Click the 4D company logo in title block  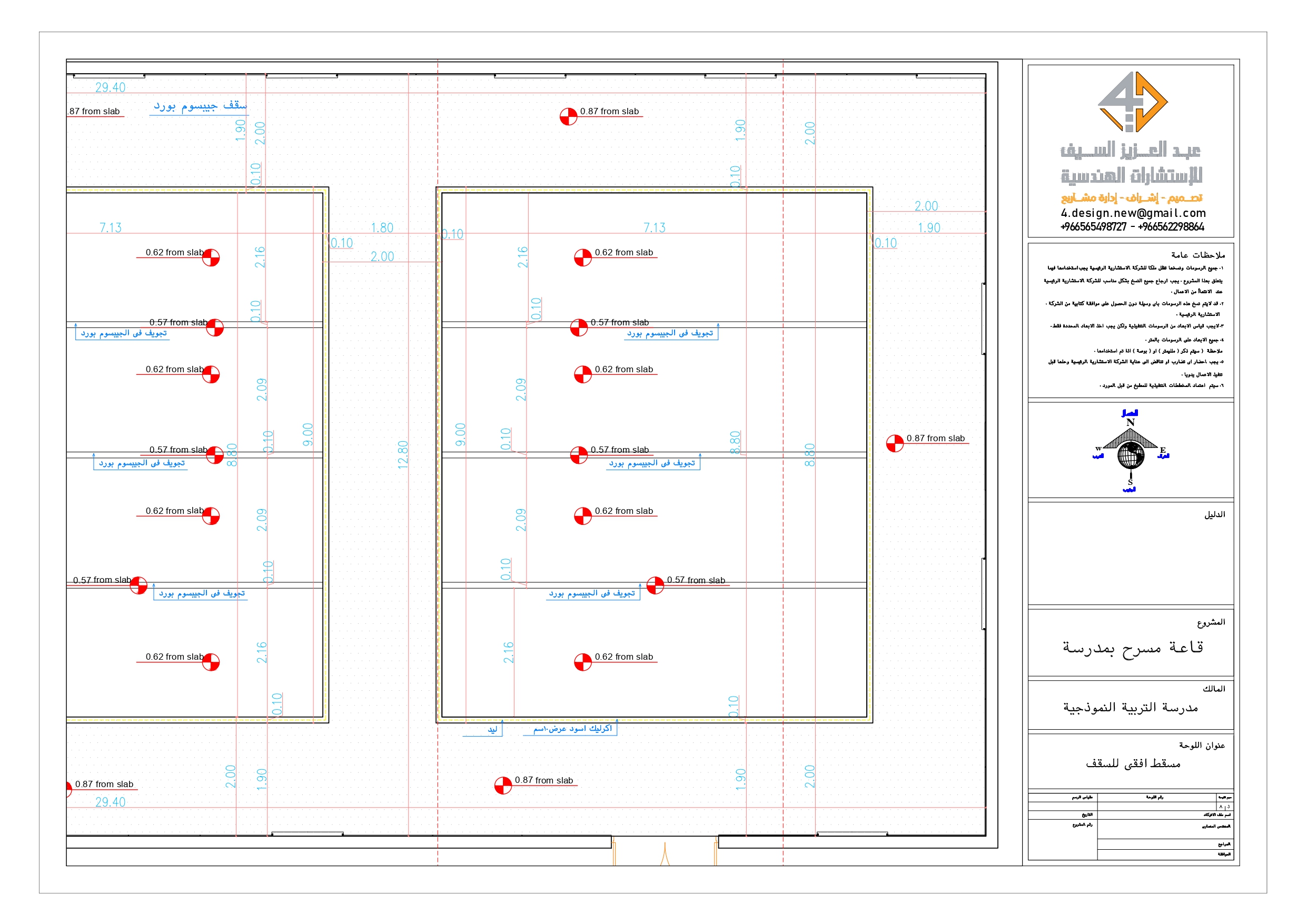(1132, 102)
